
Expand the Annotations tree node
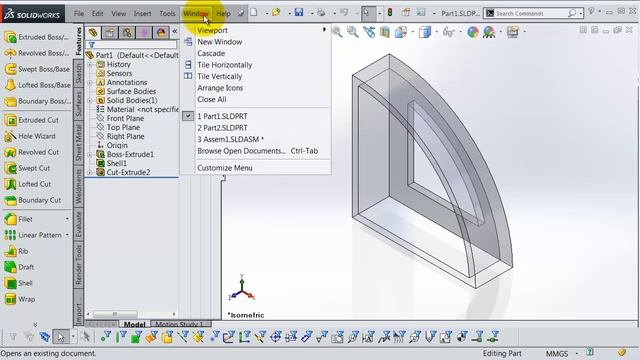coord(90,82)
